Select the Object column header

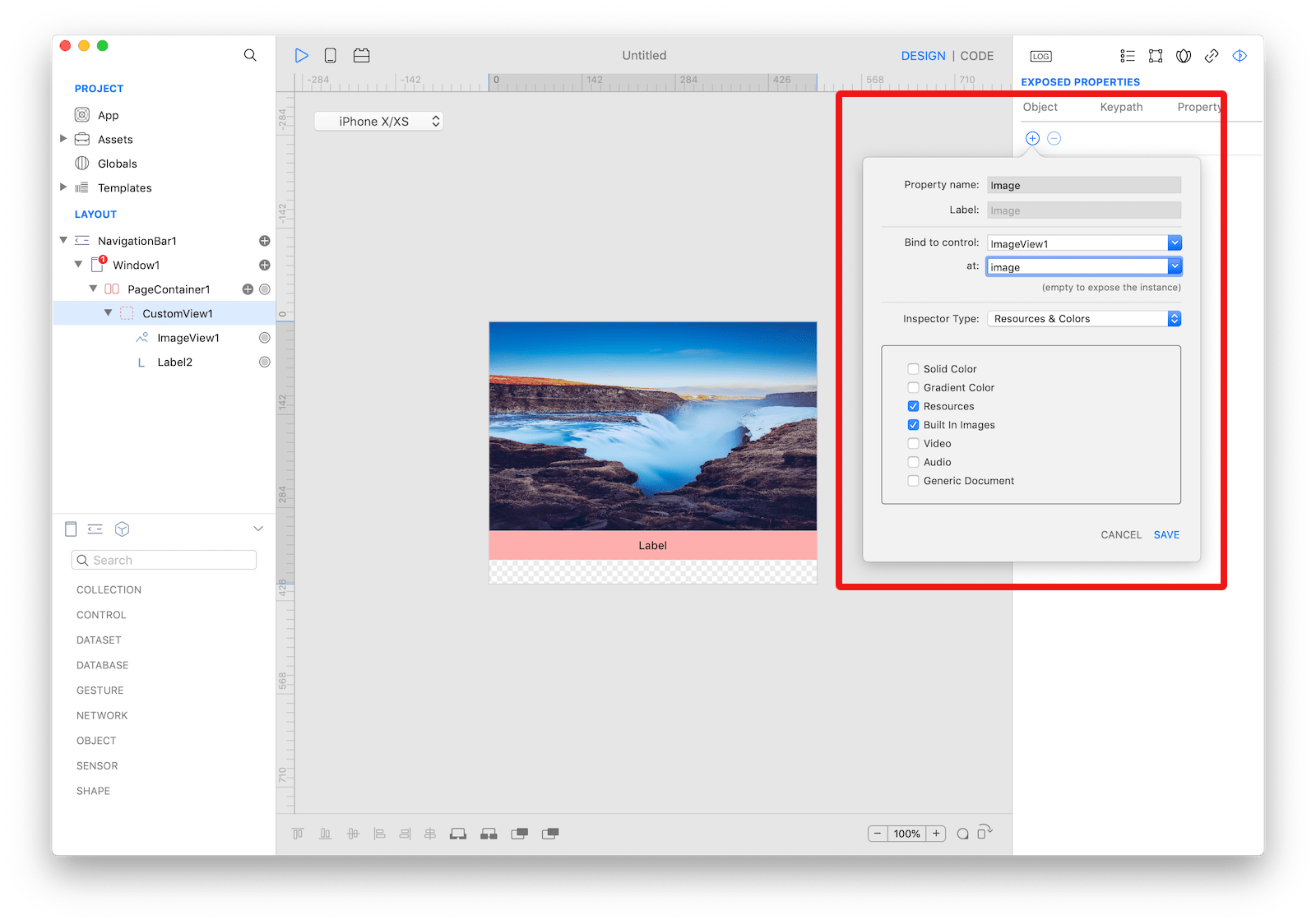[1040, 107]
